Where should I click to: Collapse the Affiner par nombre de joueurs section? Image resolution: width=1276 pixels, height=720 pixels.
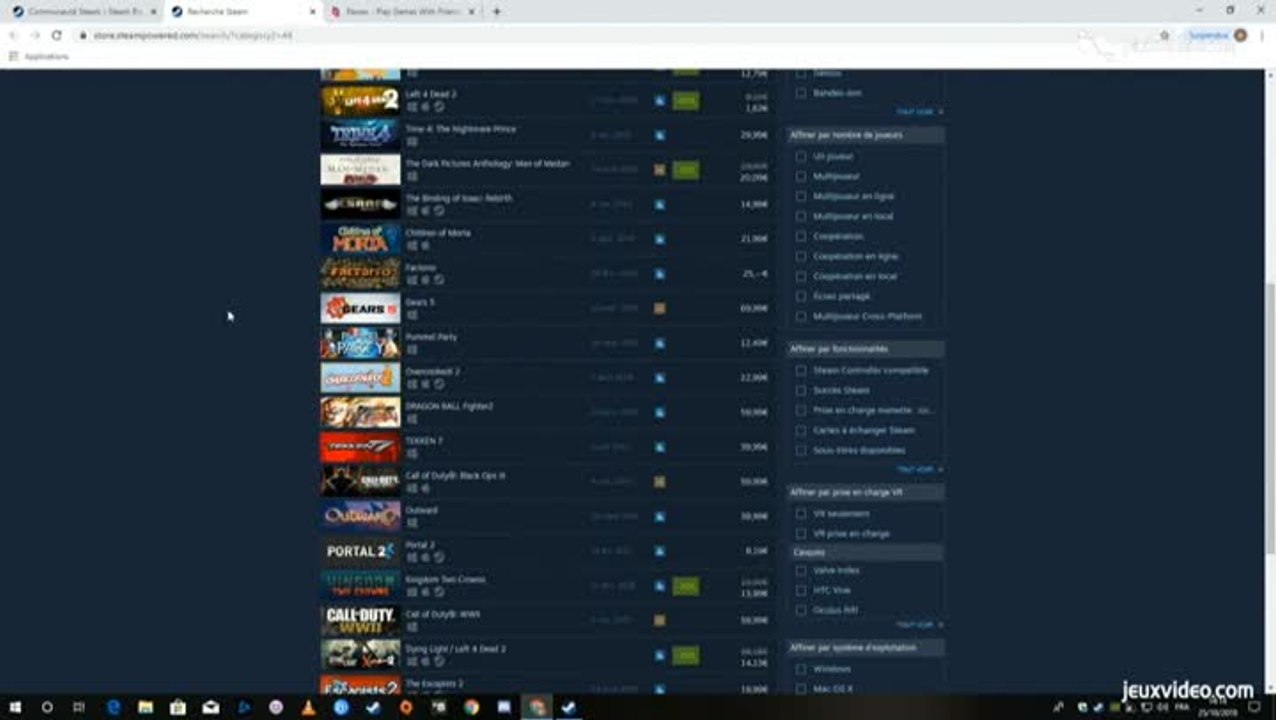[865, 135]
